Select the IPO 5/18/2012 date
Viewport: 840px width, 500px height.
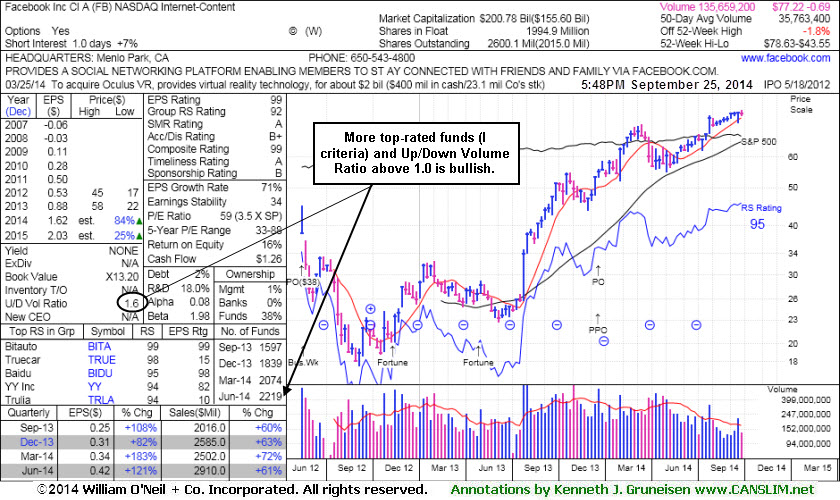coord(798,85)
